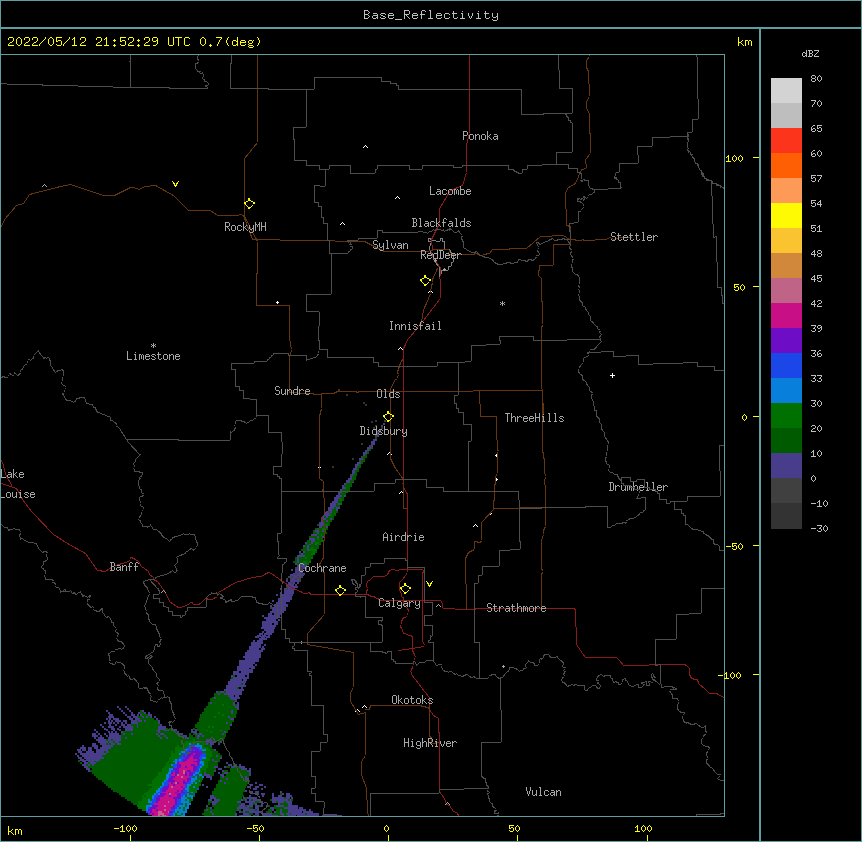The height and width of the screenshot is (842, 862).
Task: Click the white asterisk above Limestone
Action: pyautogui.click(x=153, y=346)
